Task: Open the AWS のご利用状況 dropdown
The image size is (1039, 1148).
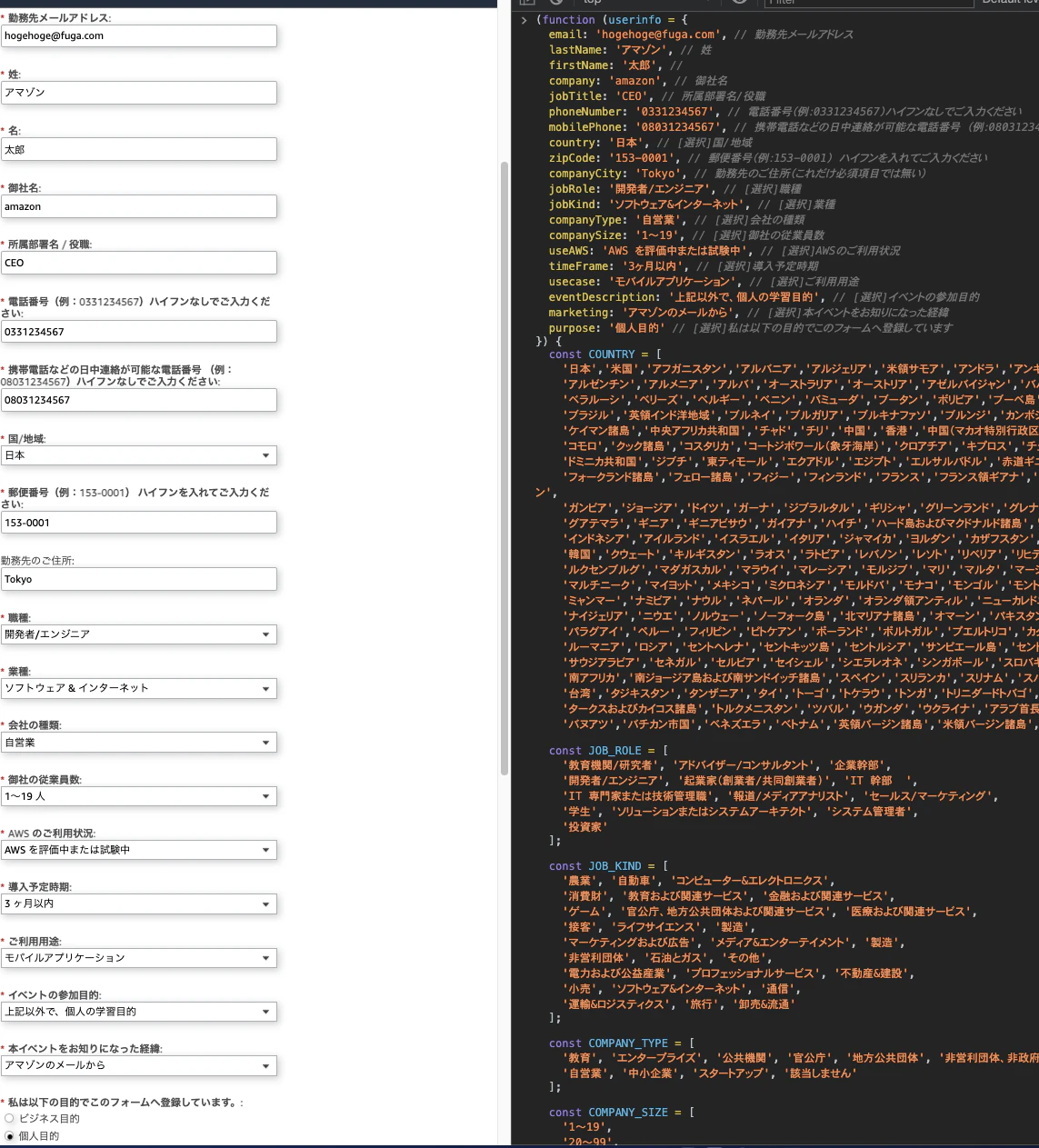Action: tap(138, 850)
